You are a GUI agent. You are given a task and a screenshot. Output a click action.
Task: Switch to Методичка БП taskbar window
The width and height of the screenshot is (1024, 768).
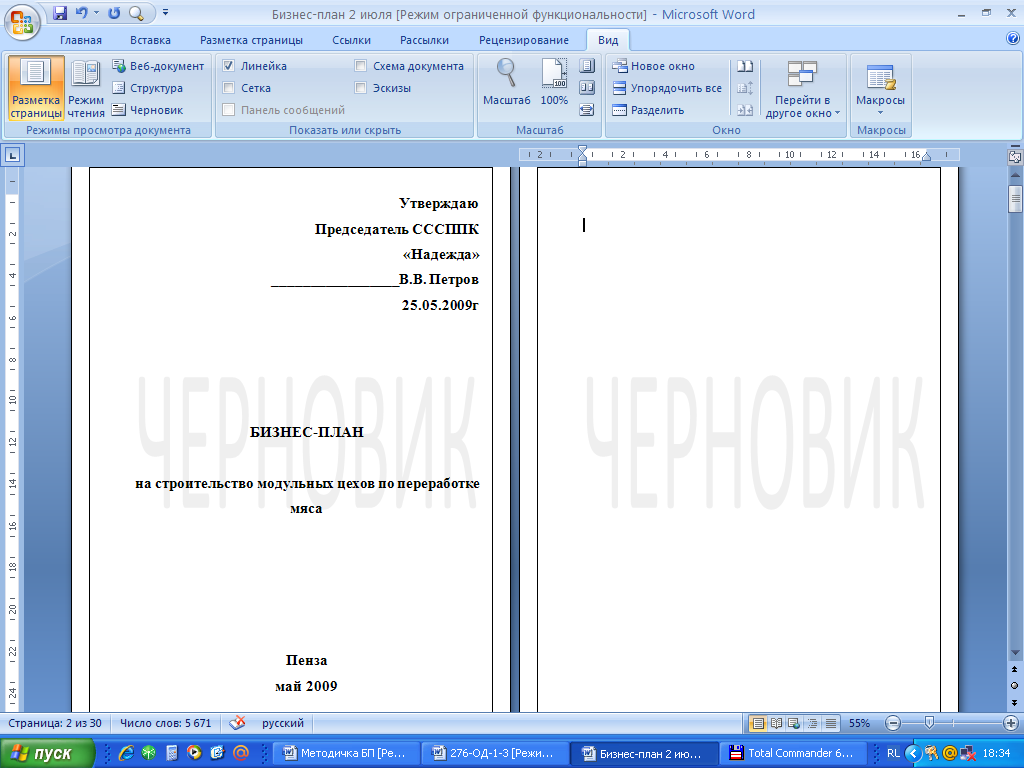[x=345, y=753]
